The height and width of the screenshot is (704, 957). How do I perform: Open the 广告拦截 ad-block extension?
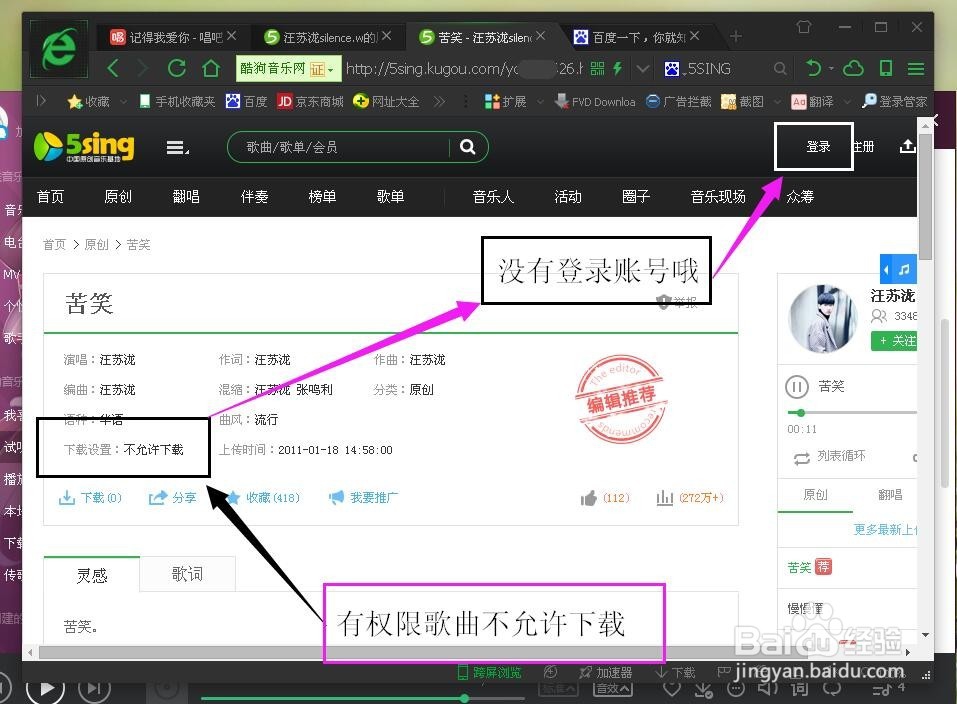click(679, 101)
